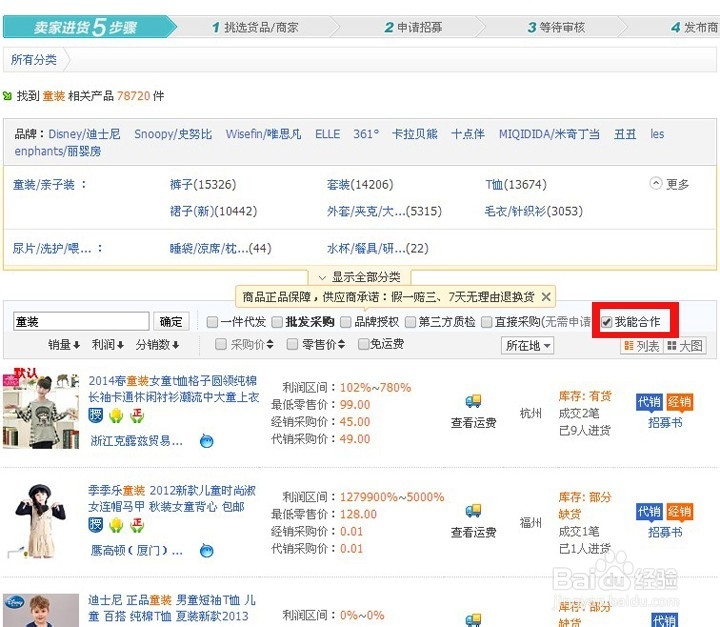Click 授 authorization badge for 2014春童装 product
The width and height of the screenshot is (720, 627).
coord(96,415)
